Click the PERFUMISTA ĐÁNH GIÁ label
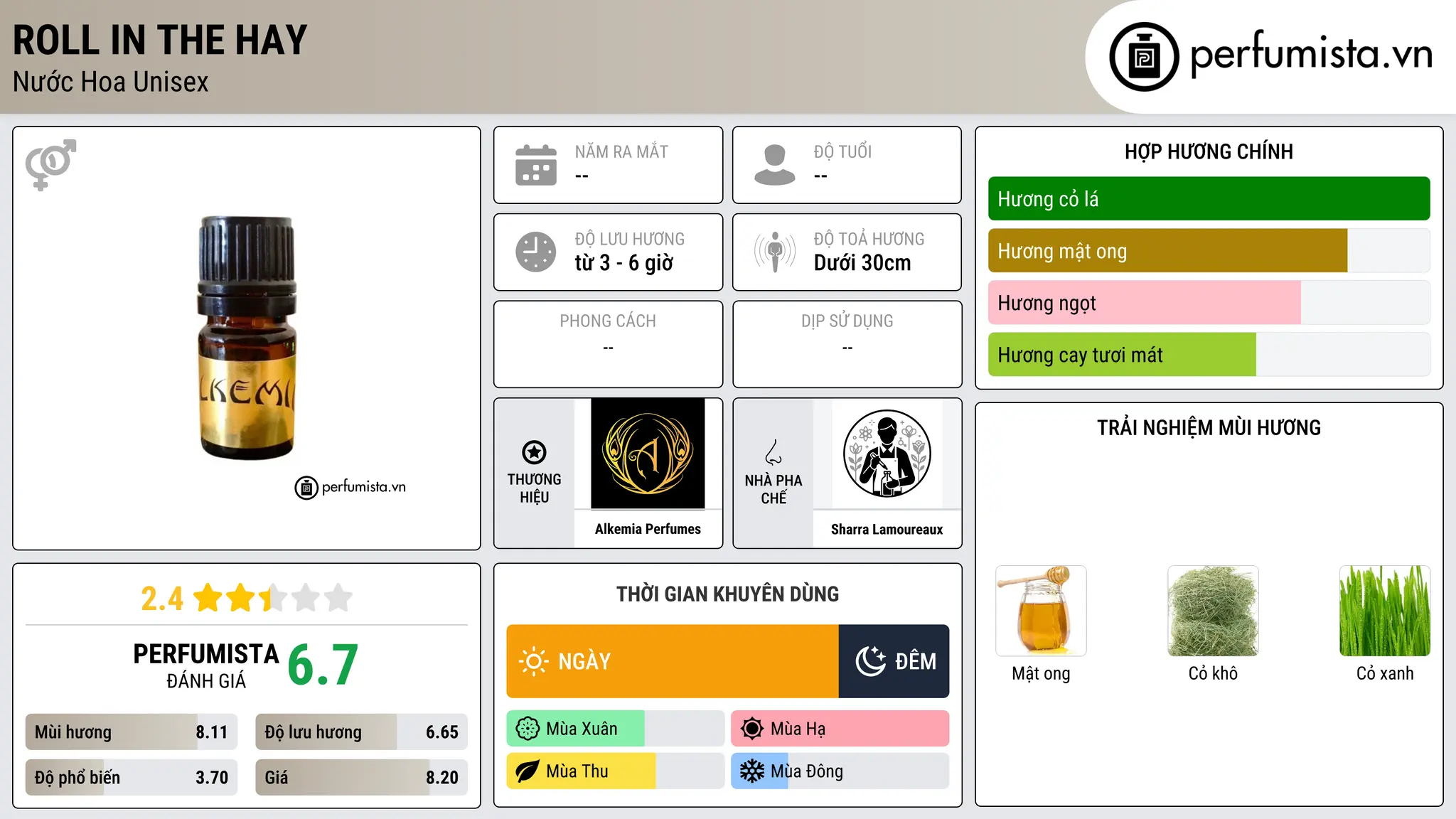The image size is (1456, 819). 206,665
